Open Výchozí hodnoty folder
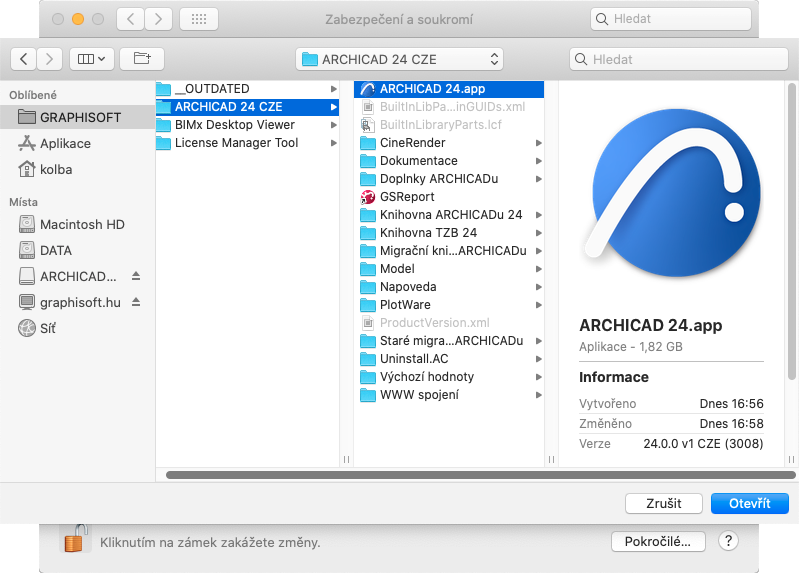Image resolution: width=799 pixels, height=573 pixels. [449, 377]
